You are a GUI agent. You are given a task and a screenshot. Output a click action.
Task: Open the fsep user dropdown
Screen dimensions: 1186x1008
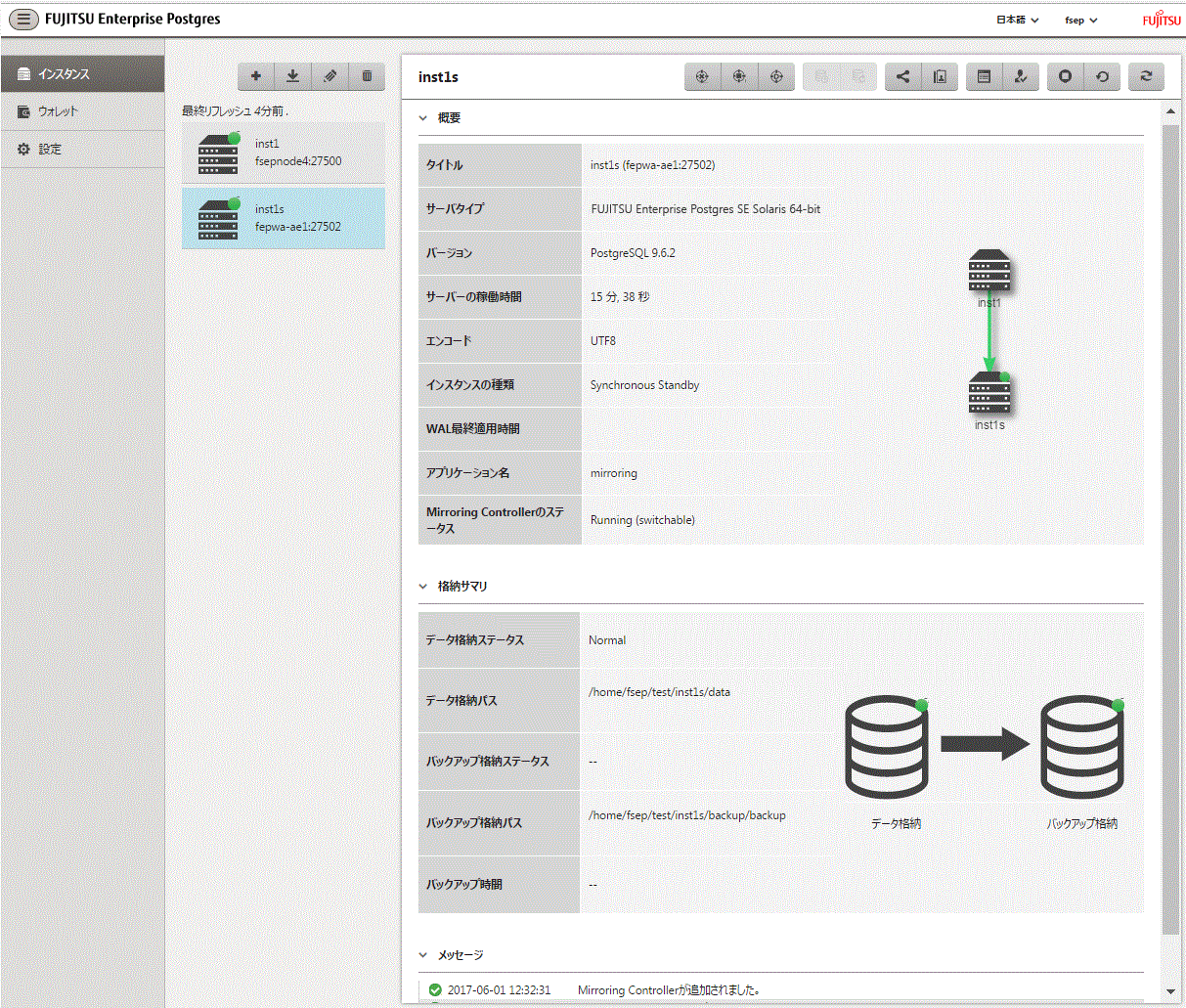[x=1081, y=20]
